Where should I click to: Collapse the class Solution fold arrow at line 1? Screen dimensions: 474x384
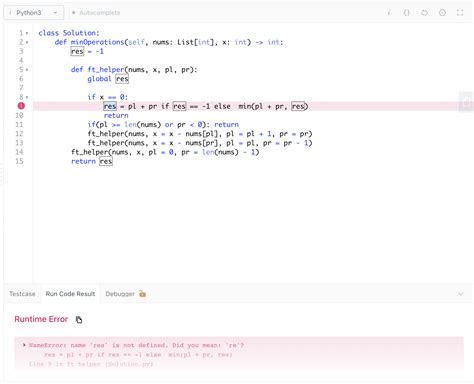pos(27,33)
